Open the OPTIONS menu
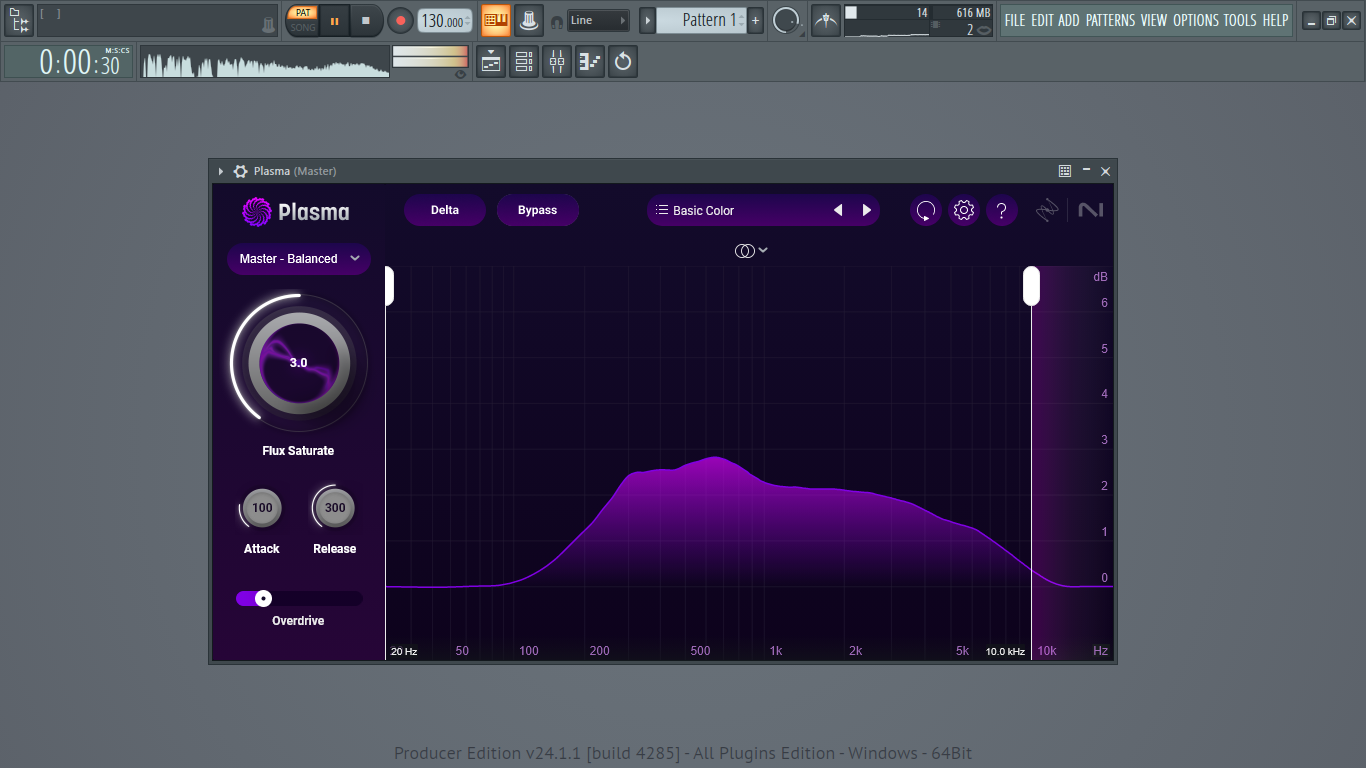The width and height of the screenshot is (1366, 768). (x=1196, y=20)
